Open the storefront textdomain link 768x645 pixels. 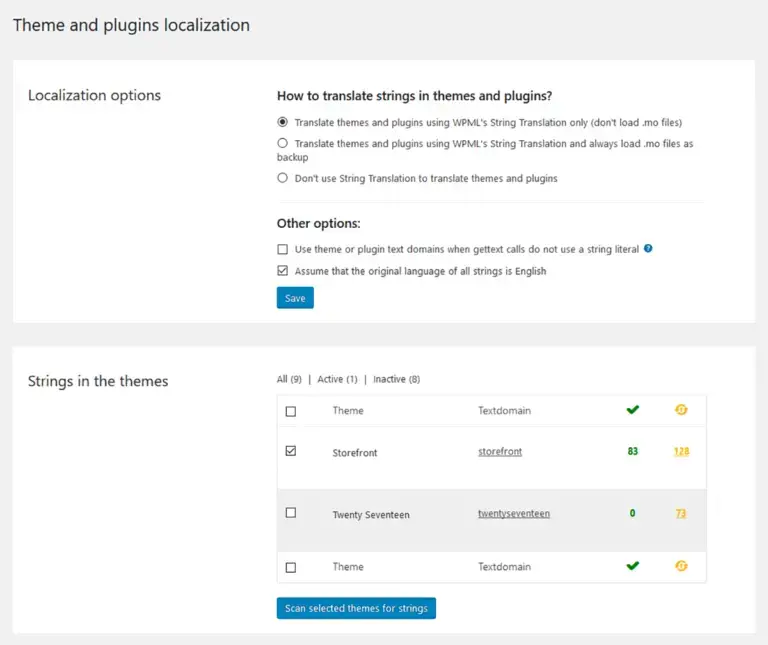click(500, 452)
